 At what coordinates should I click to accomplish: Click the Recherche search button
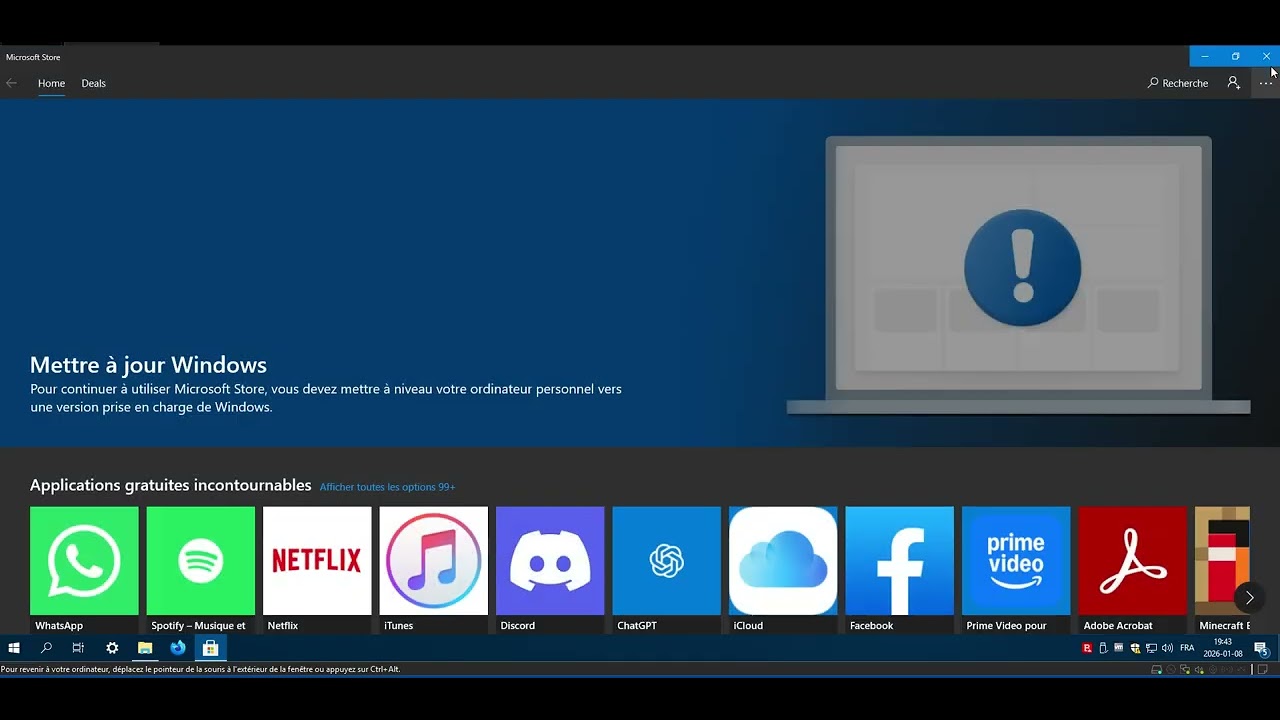(x=1178, y=83)
